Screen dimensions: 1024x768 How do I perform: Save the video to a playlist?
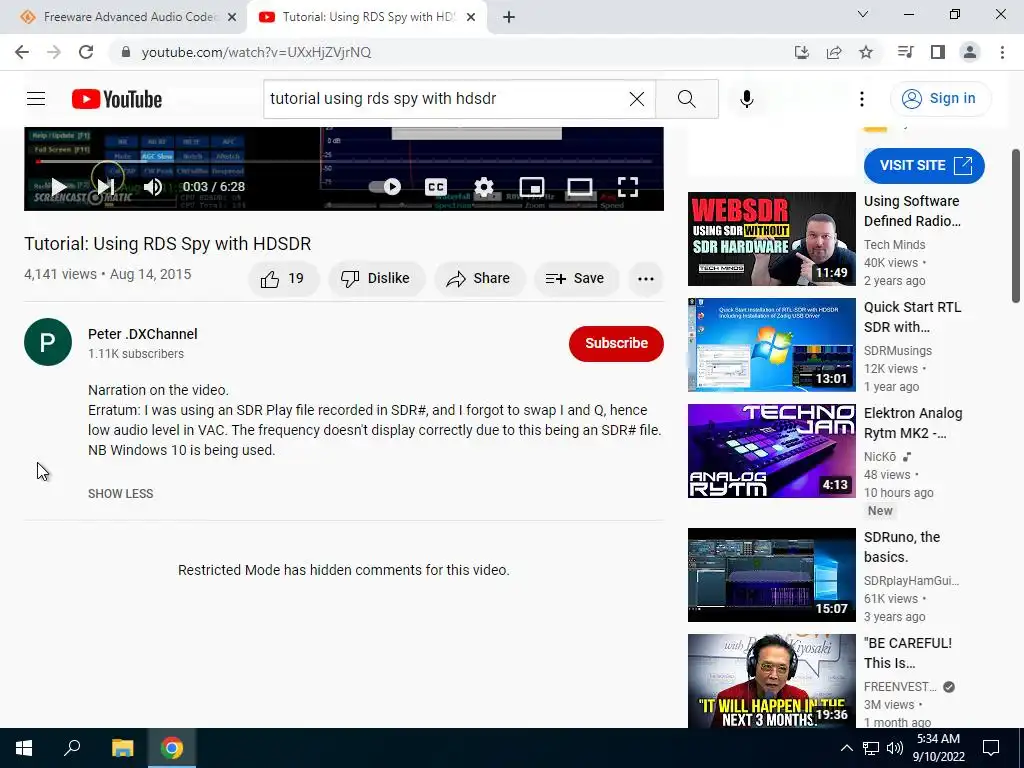click(575, 279)
